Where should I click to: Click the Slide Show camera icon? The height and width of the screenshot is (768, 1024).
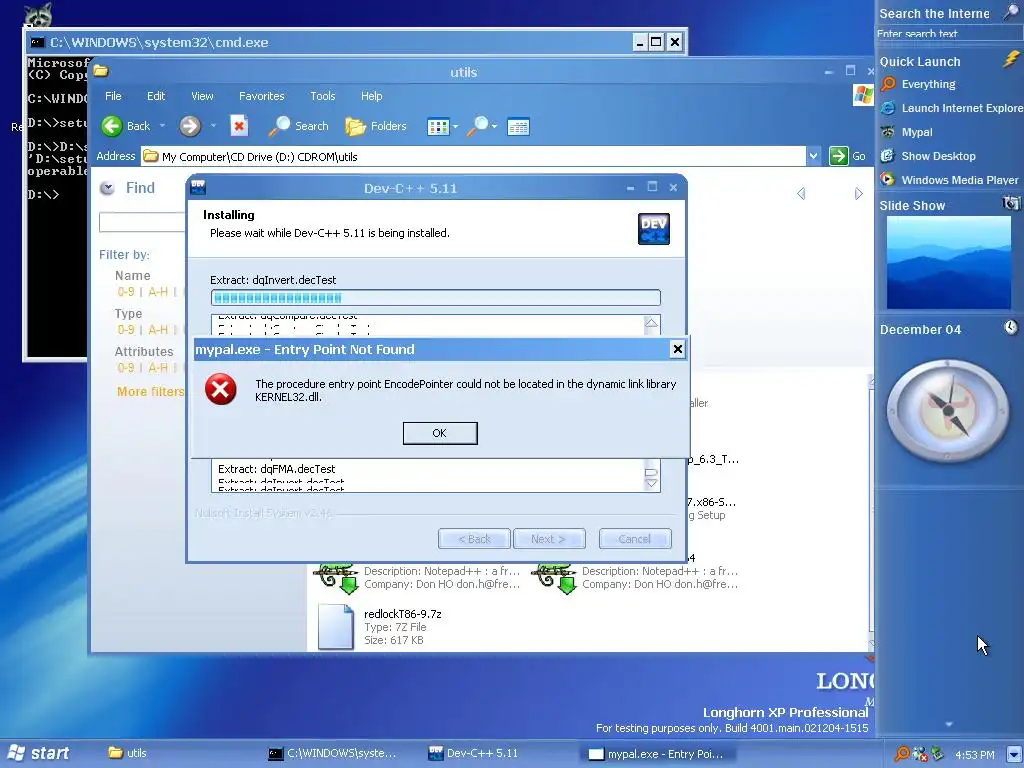(1011, 203)
